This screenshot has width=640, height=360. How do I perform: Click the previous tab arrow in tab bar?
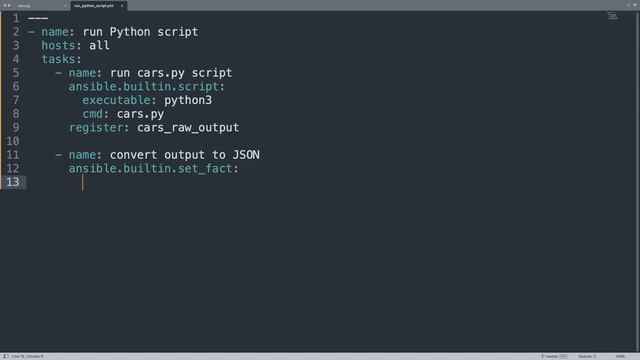coord(4,6)
